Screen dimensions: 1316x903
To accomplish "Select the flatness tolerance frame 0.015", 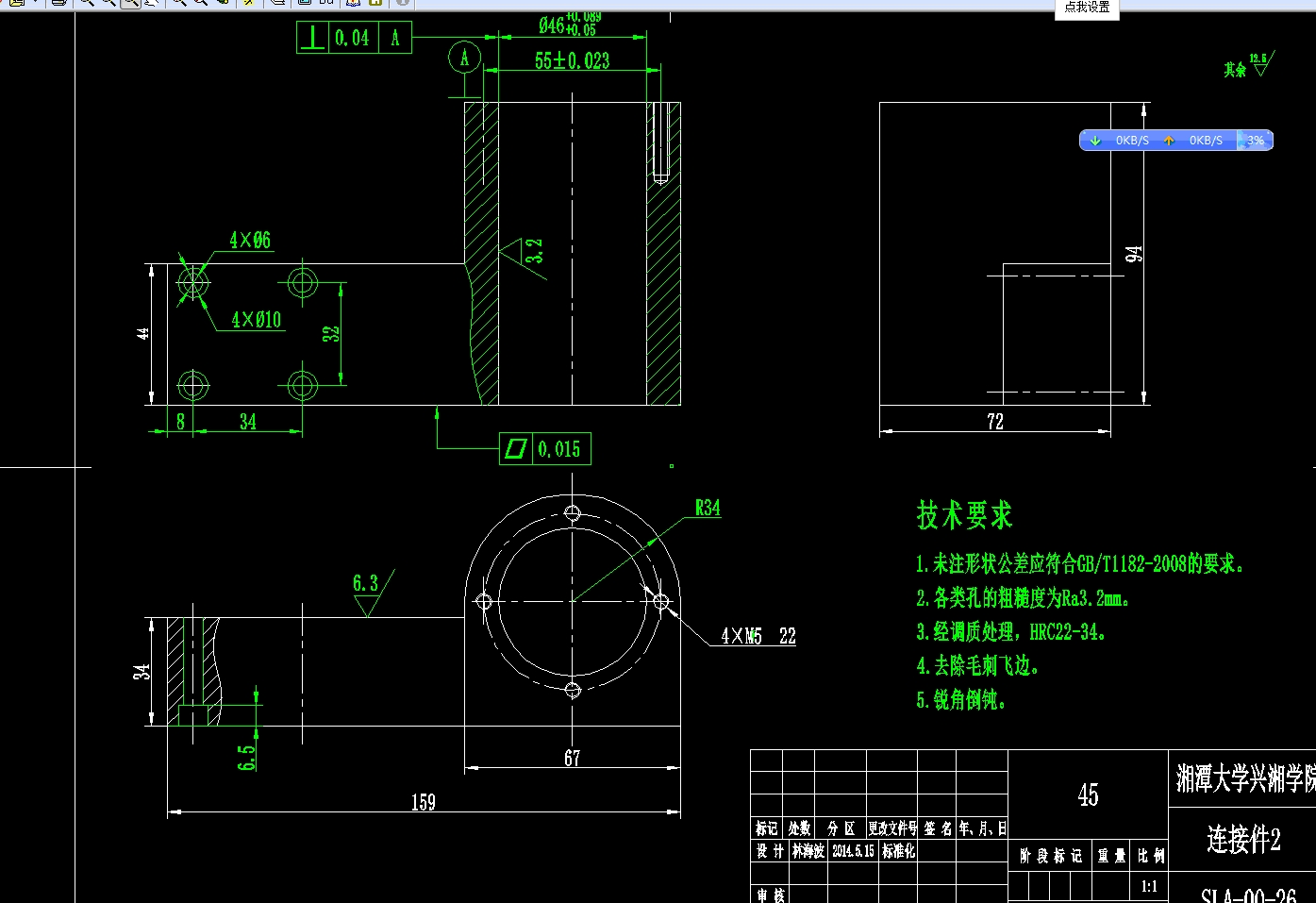I will point(545,449).
